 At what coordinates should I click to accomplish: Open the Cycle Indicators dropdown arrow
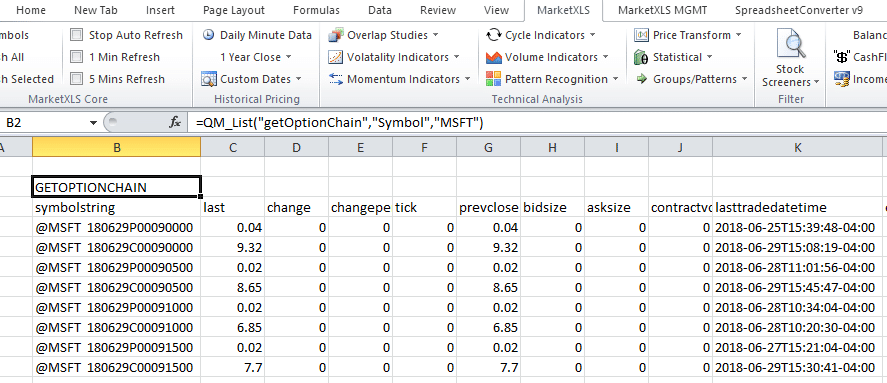click(592, 35)
